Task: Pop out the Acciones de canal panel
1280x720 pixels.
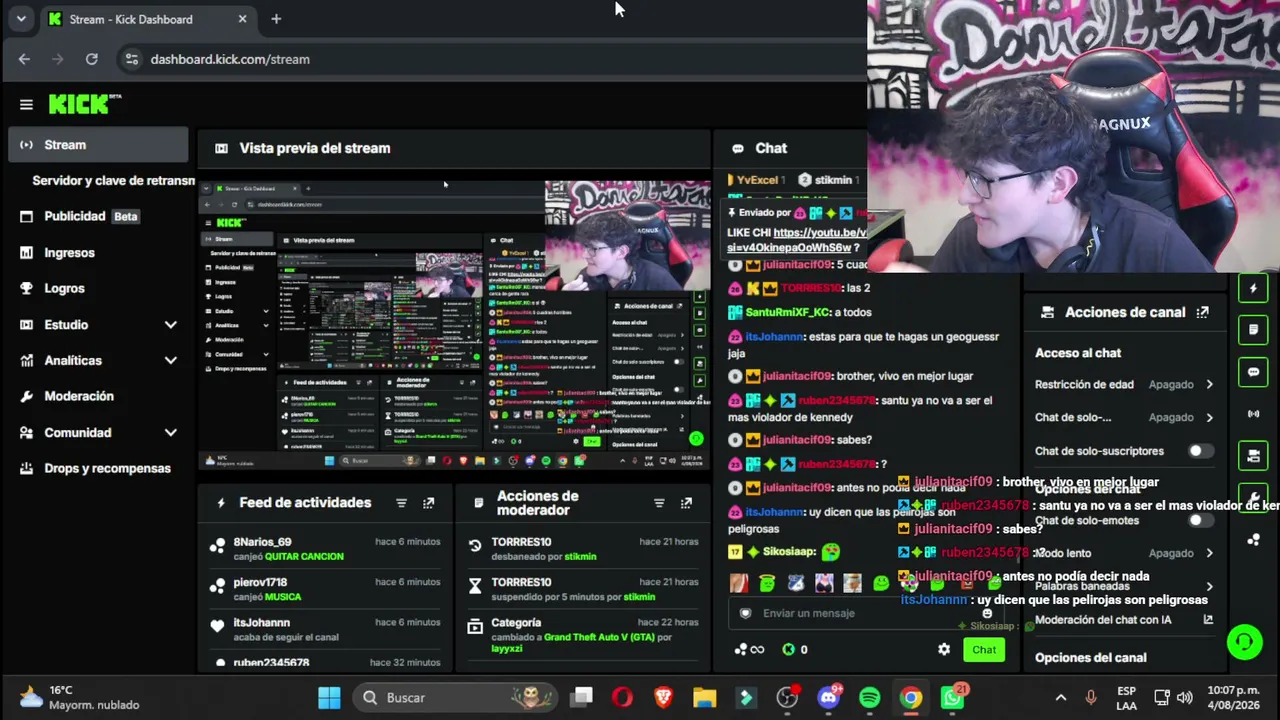Action: tap(1202, 312)
